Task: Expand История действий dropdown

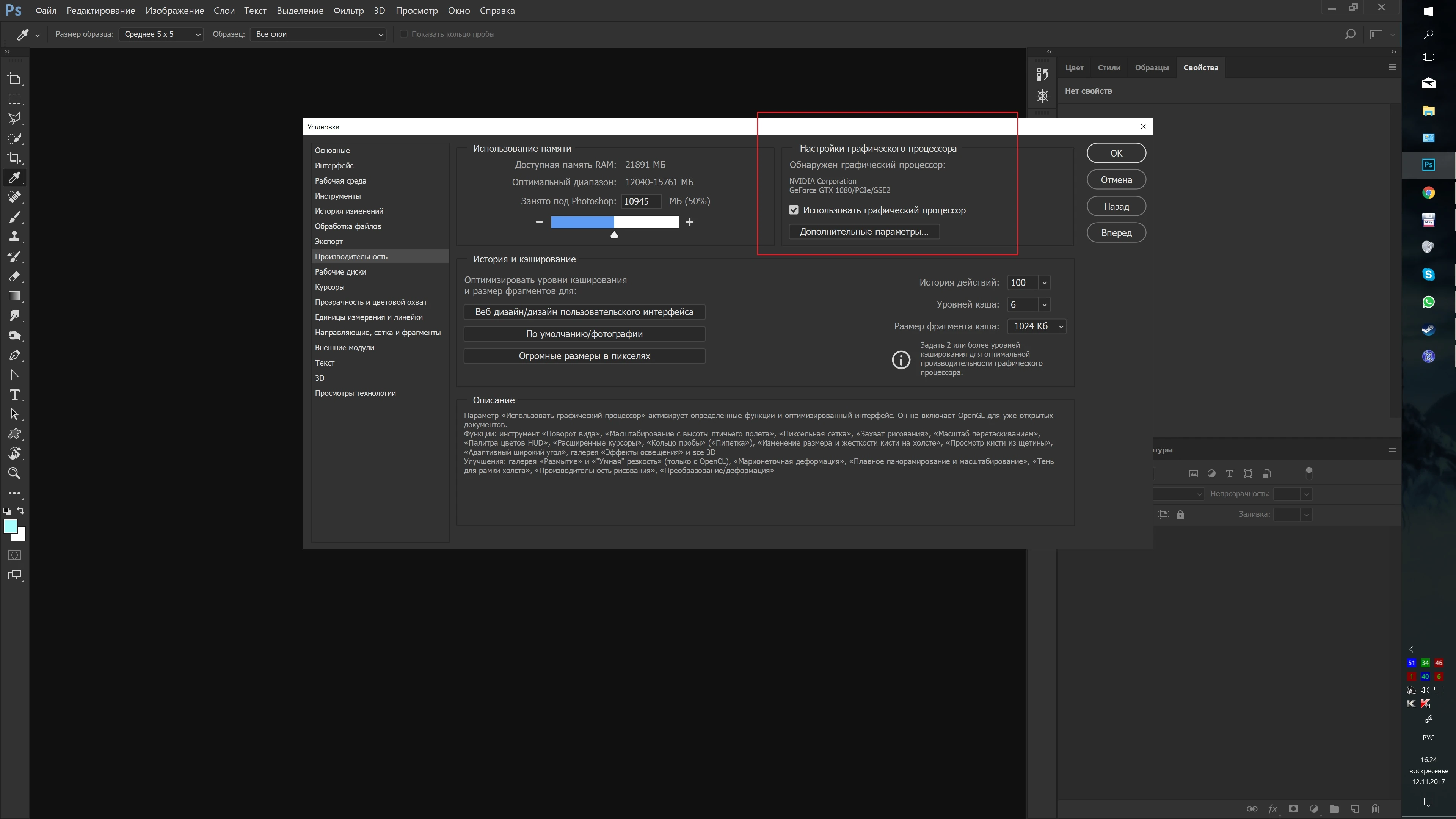Action: coord(1044,282)
